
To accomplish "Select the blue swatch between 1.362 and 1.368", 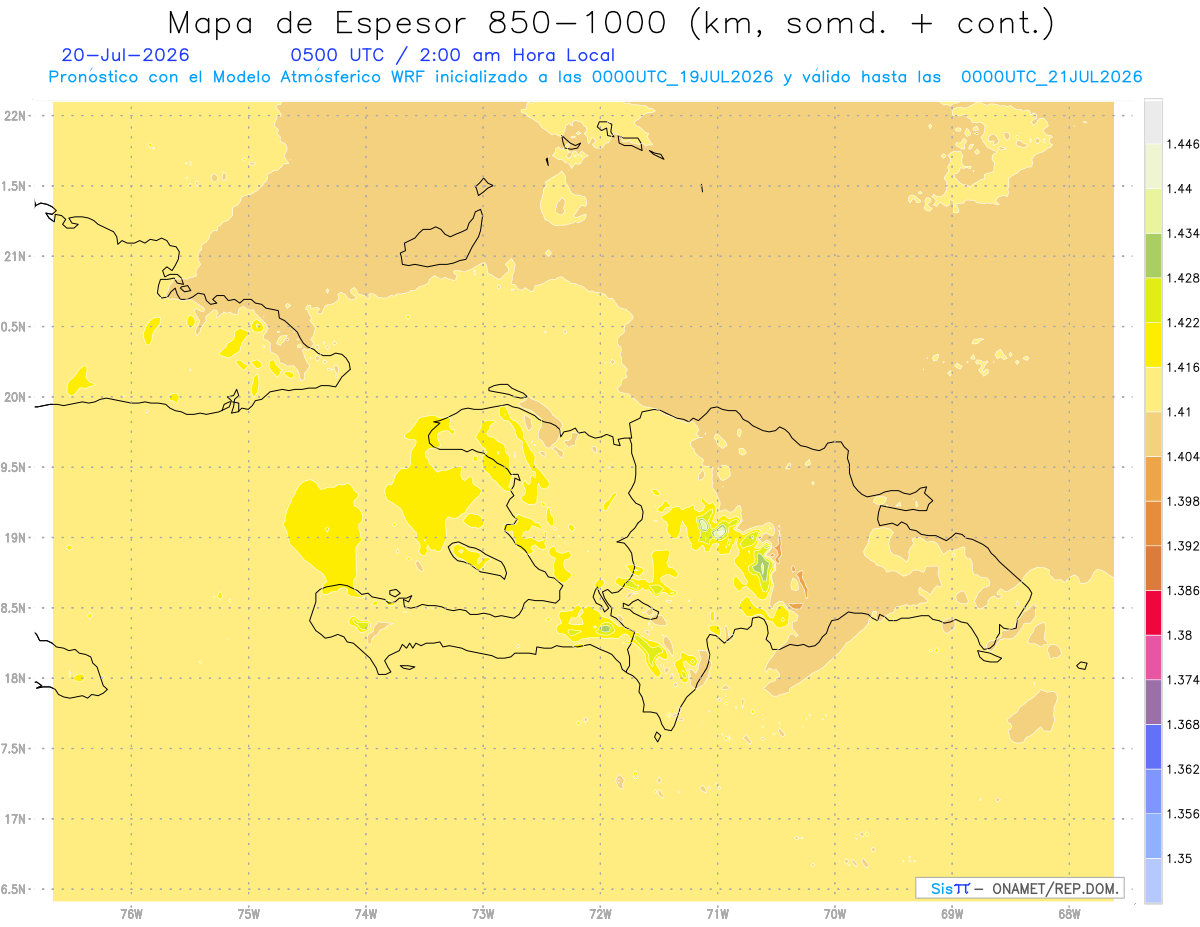I will (1153, 747).
